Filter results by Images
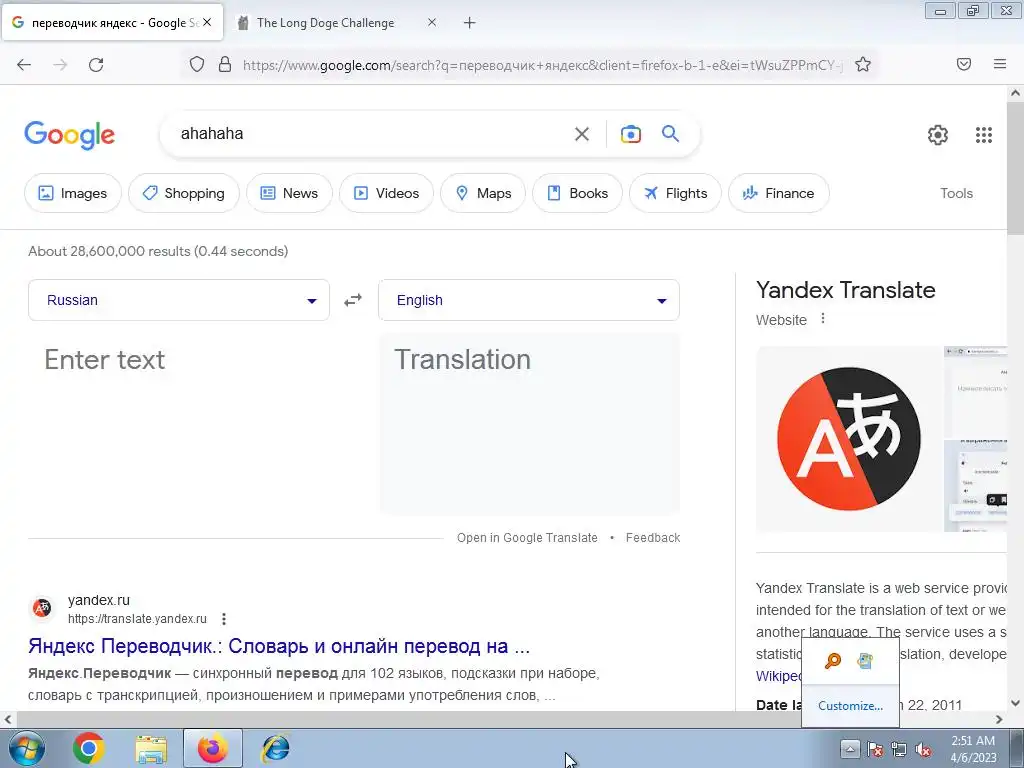 point(72,193)
